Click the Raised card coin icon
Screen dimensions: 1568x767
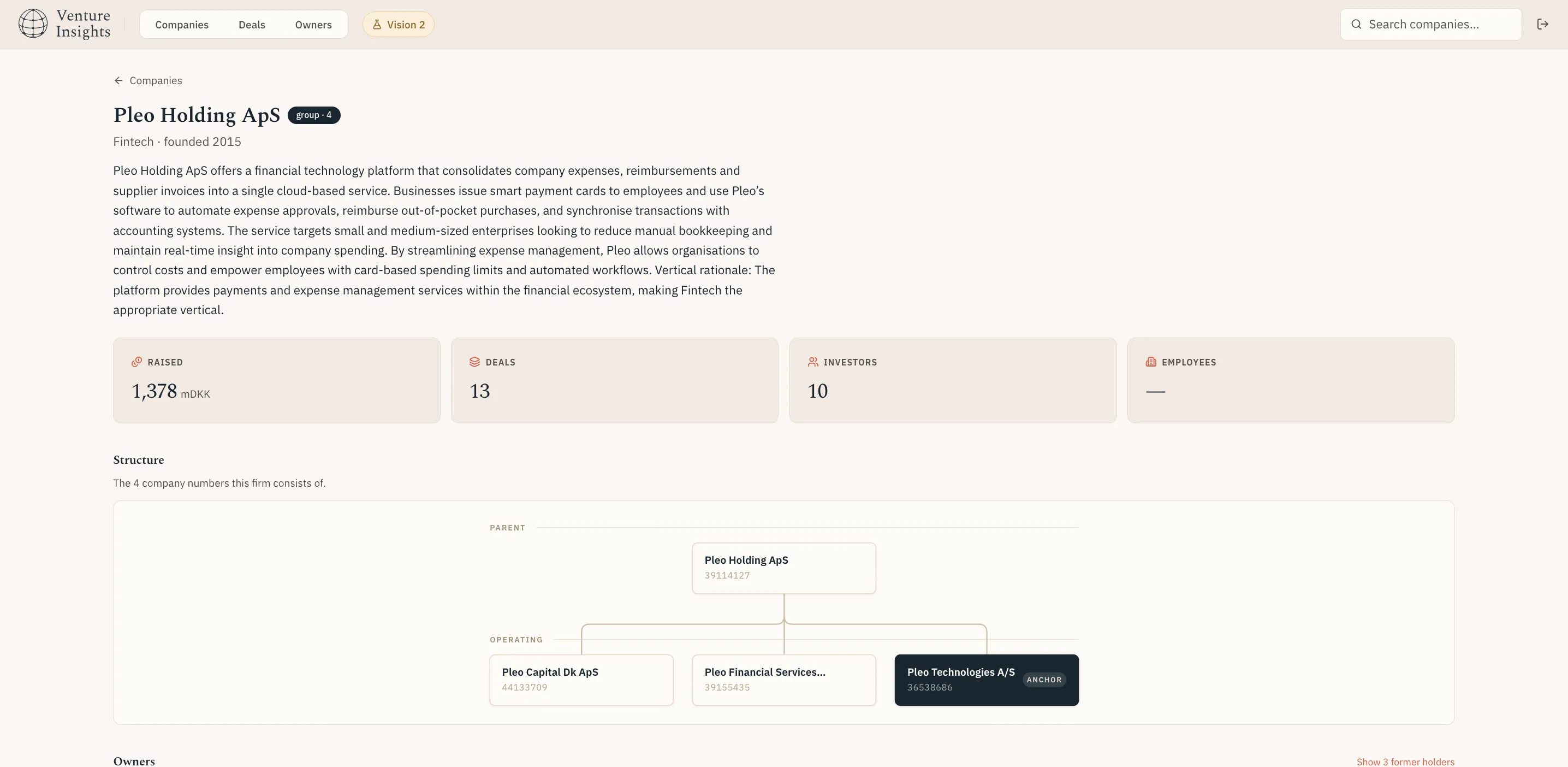tap(136, 362)
